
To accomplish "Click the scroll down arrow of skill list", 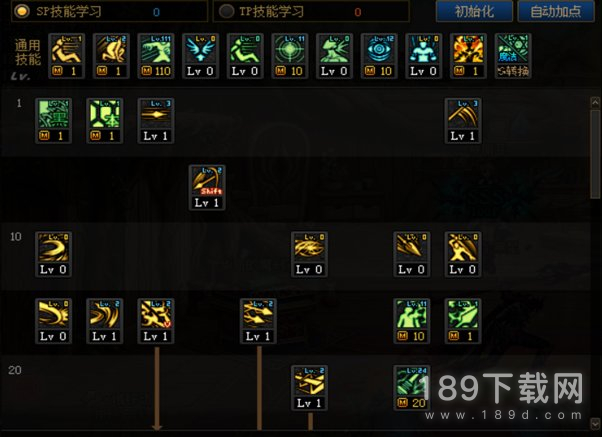I will point(595,423).
